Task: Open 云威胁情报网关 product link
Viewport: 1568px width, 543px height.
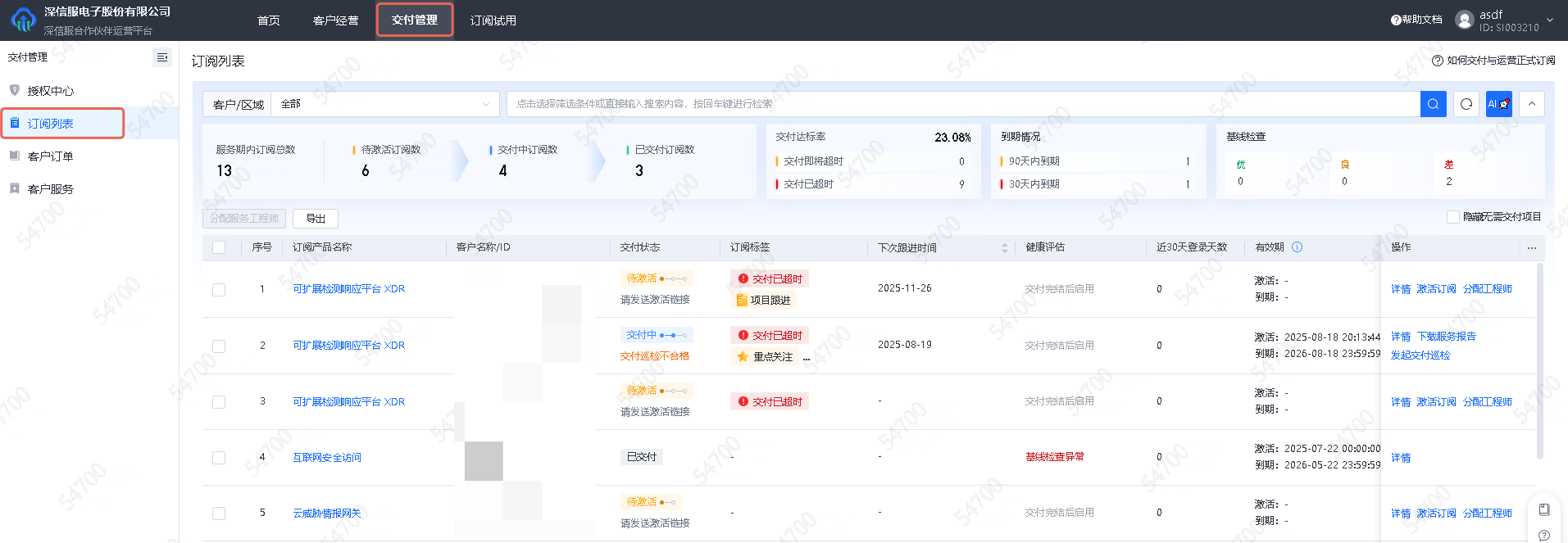Action: (326, 514)
